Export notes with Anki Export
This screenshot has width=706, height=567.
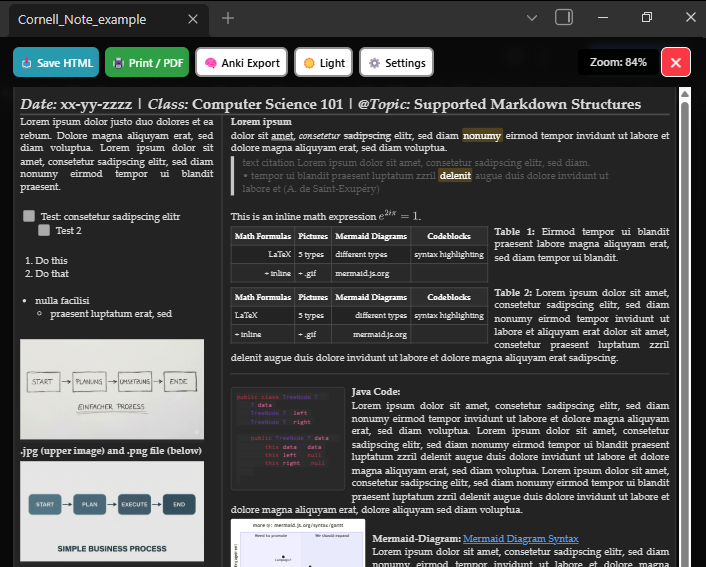click(x=242, y=63)
